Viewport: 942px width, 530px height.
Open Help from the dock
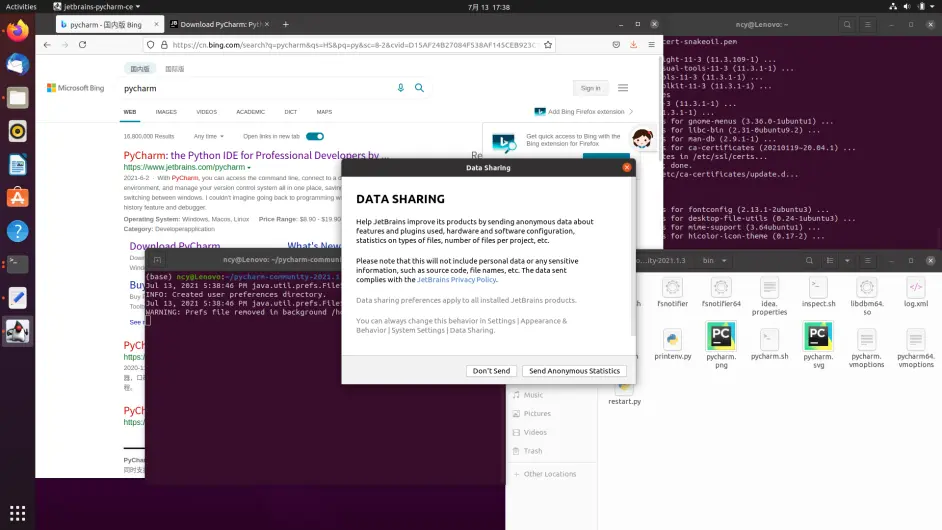tap(17, 231)
